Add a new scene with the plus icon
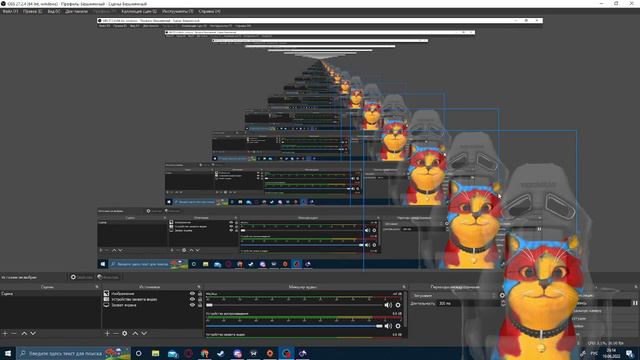The image size is (640, 360). [5, 333]
